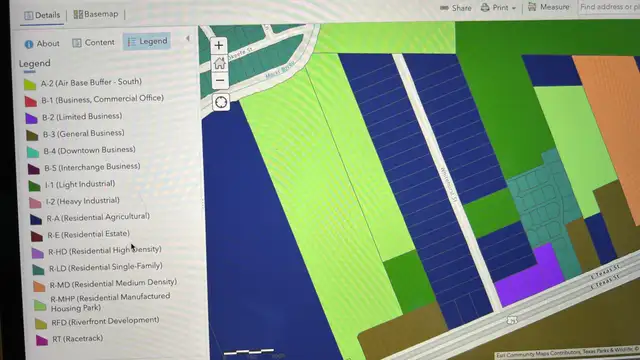The height and width of the screenshot is (360, 640).
Task: Click the R-MD Residential Medium Density swatch
Action: click(39, 287)
